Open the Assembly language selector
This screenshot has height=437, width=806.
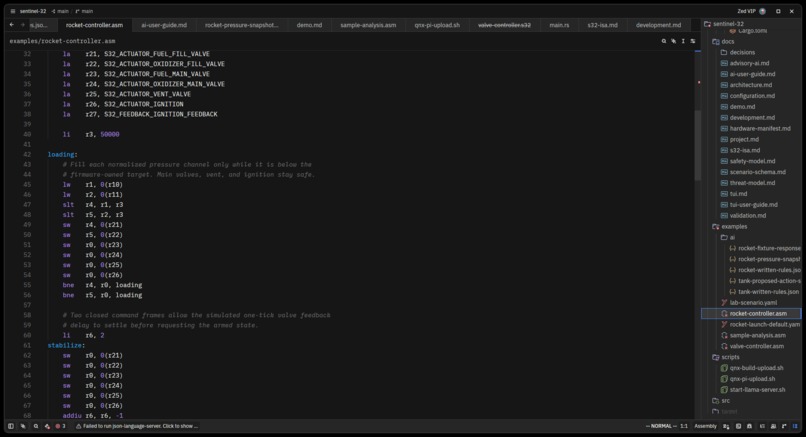[x=705, y=426]
